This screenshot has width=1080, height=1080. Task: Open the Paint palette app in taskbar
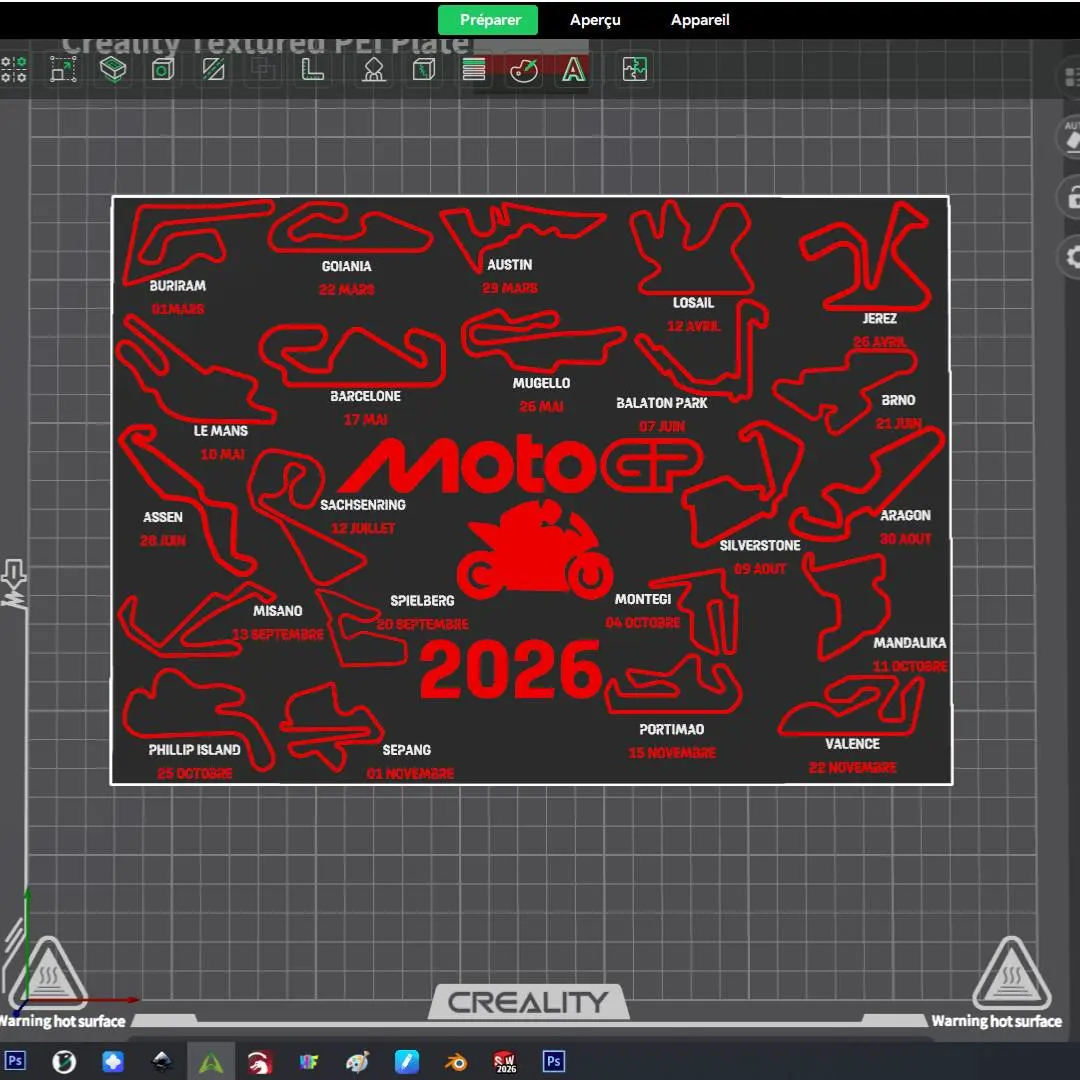[357, 1061]
